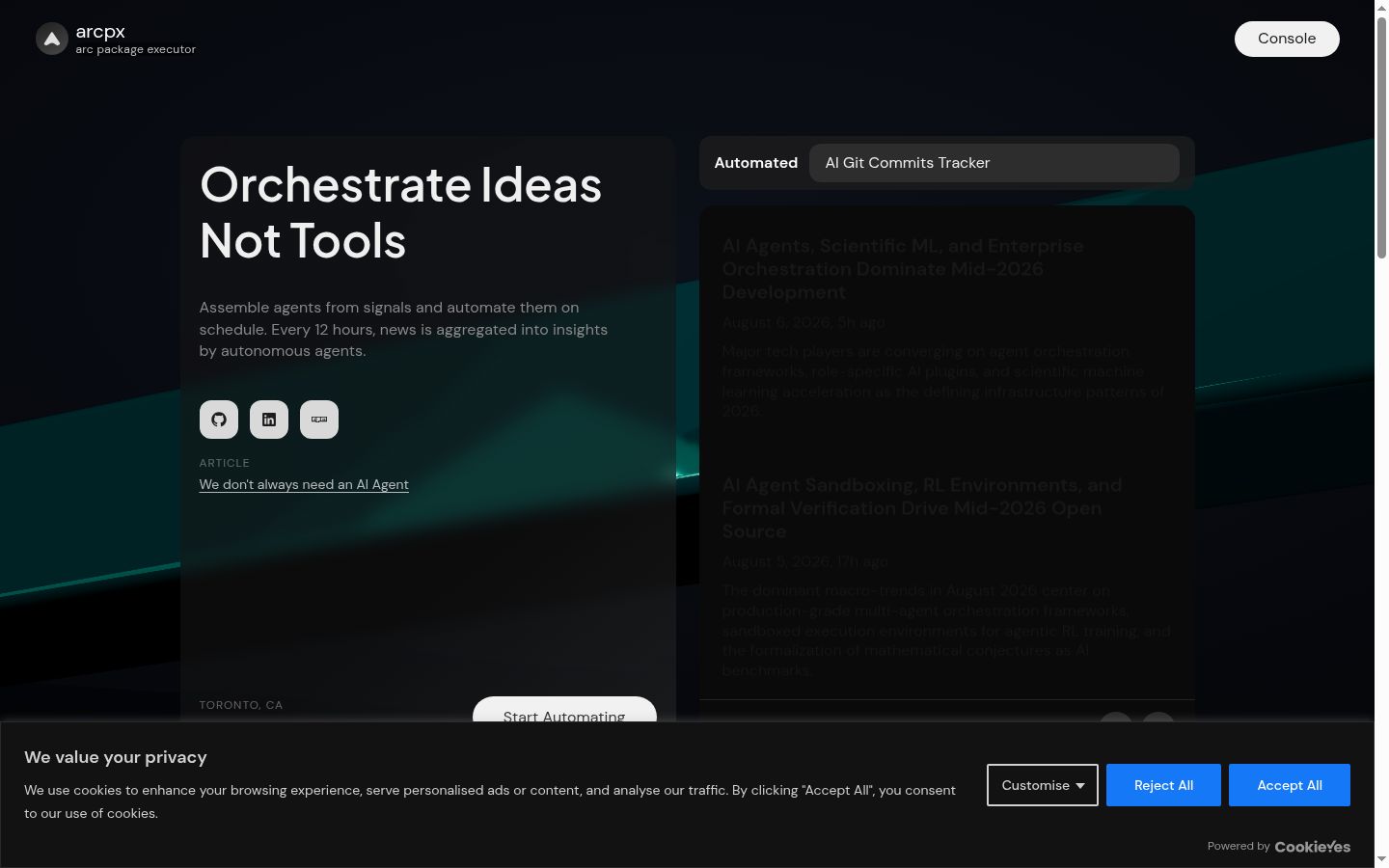
Task: Click the "We value your privacy" heading
Action: point(116,757)
